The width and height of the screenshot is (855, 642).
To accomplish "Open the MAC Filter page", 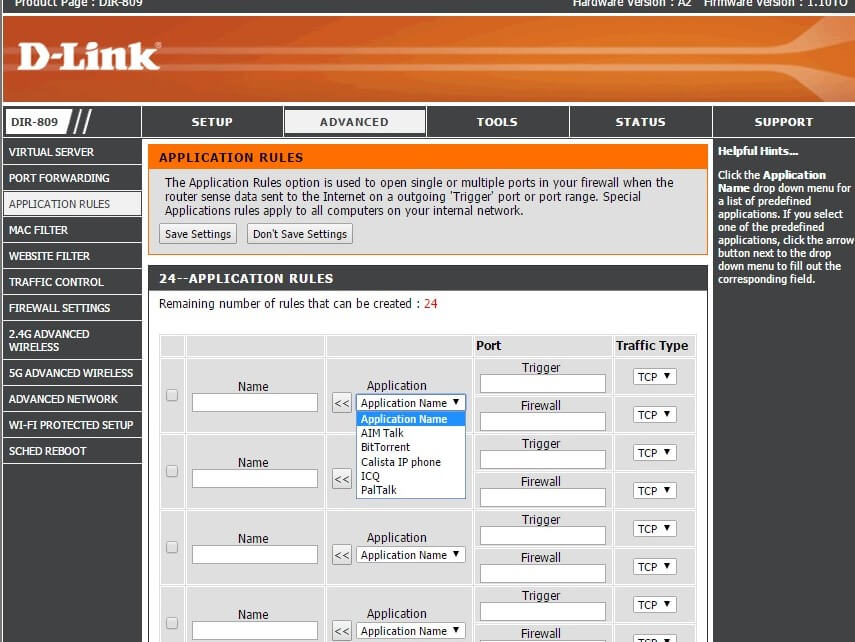I will 72,230.
